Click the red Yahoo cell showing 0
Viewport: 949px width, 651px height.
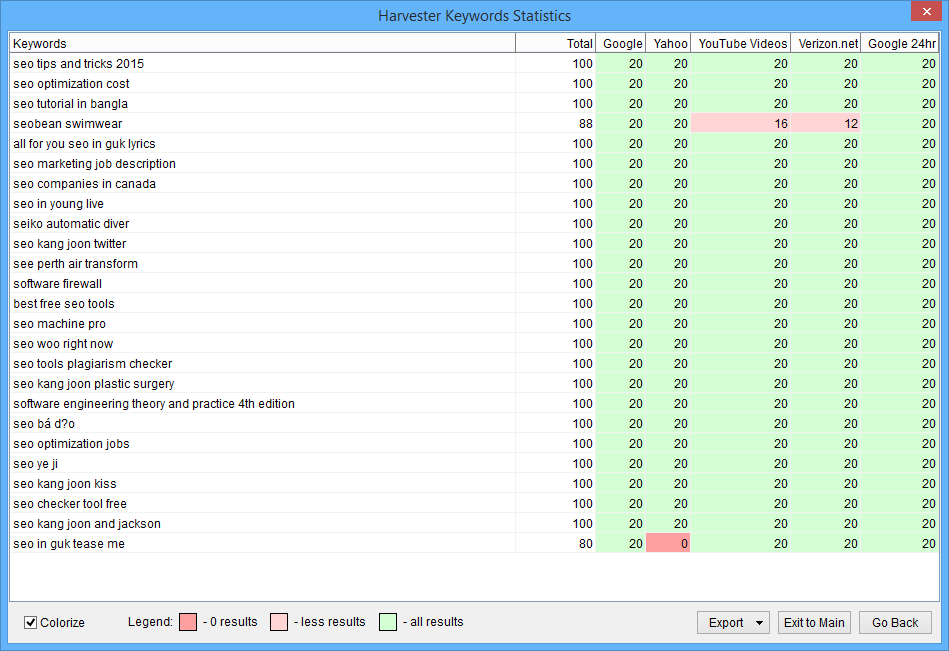pyautogui.click(x=668, y=544)
